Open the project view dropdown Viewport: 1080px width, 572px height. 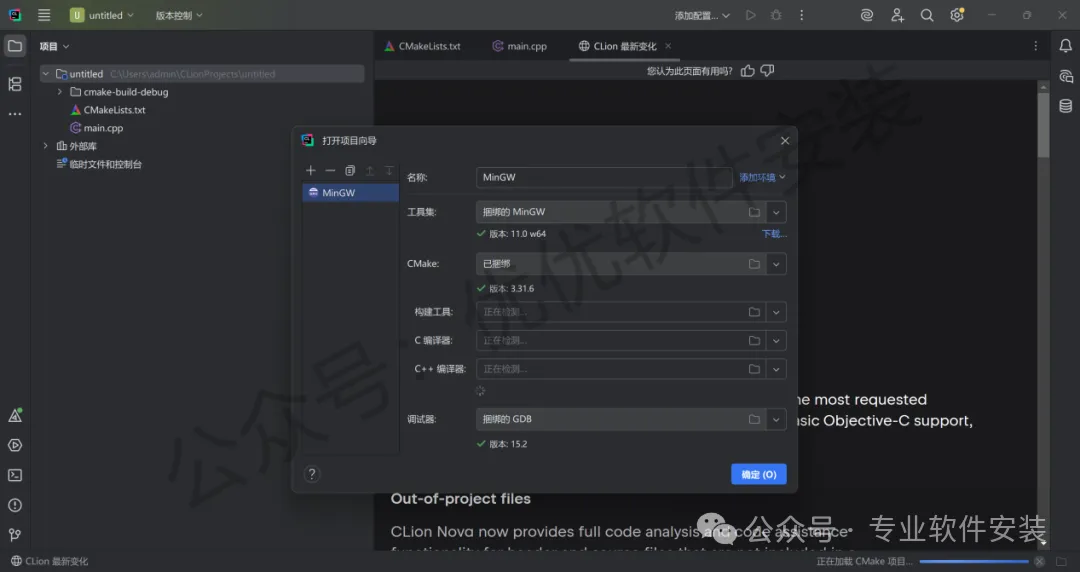point(54,46)
